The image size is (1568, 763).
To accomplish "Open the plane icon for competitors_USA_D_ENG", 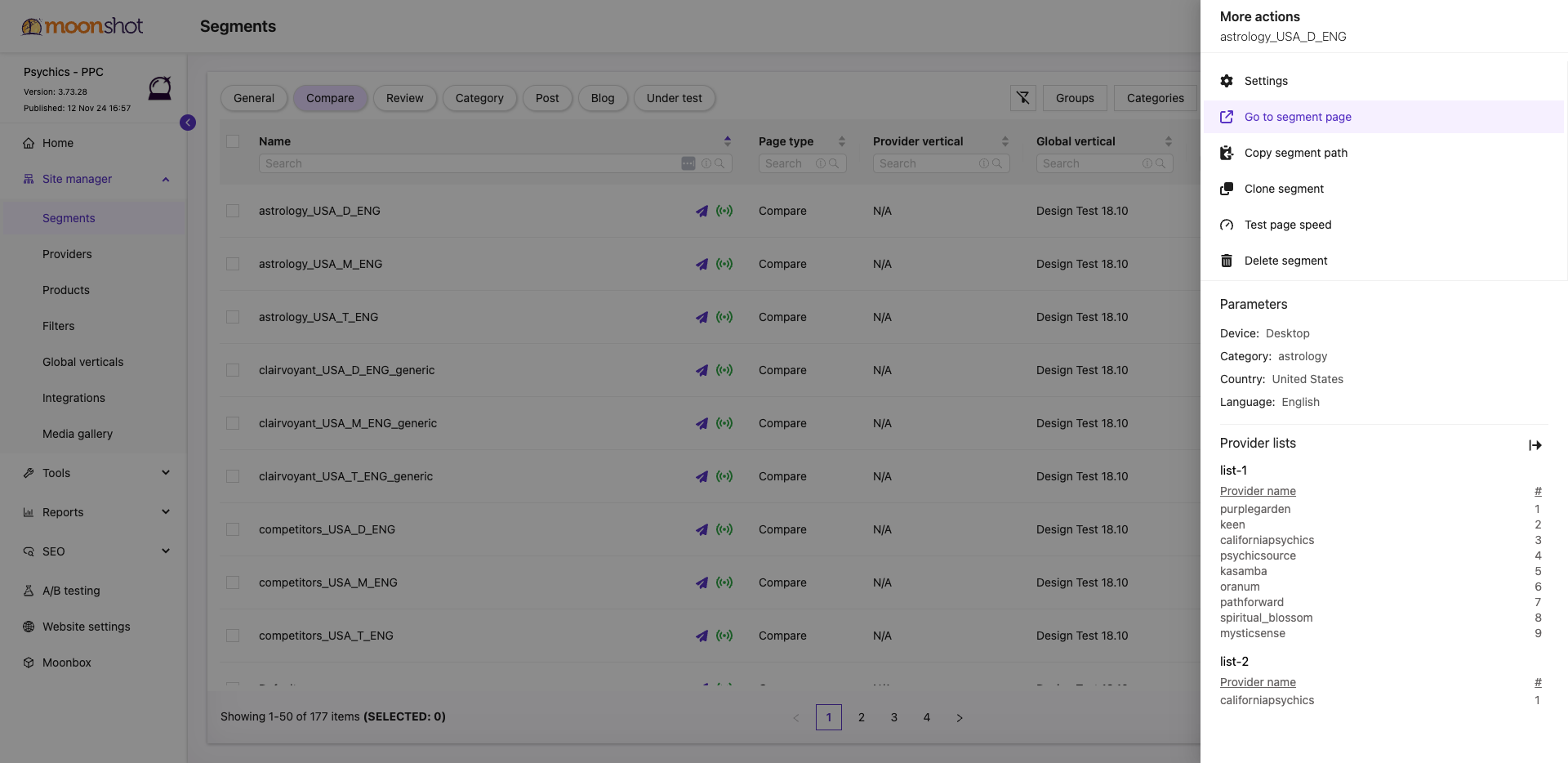I will click(702, 529).
